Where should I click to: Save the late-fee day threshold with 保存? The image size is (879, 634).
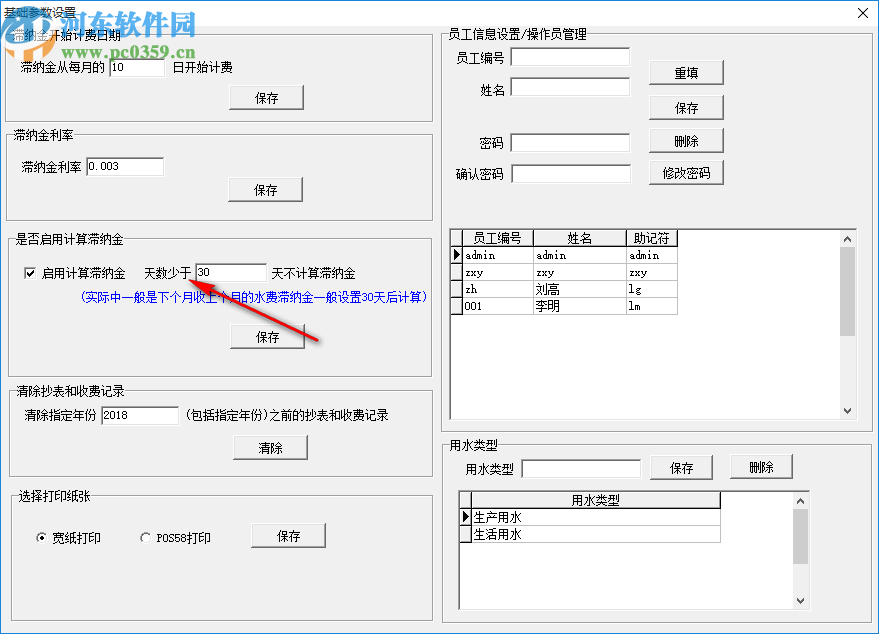[x=266, y=336]
